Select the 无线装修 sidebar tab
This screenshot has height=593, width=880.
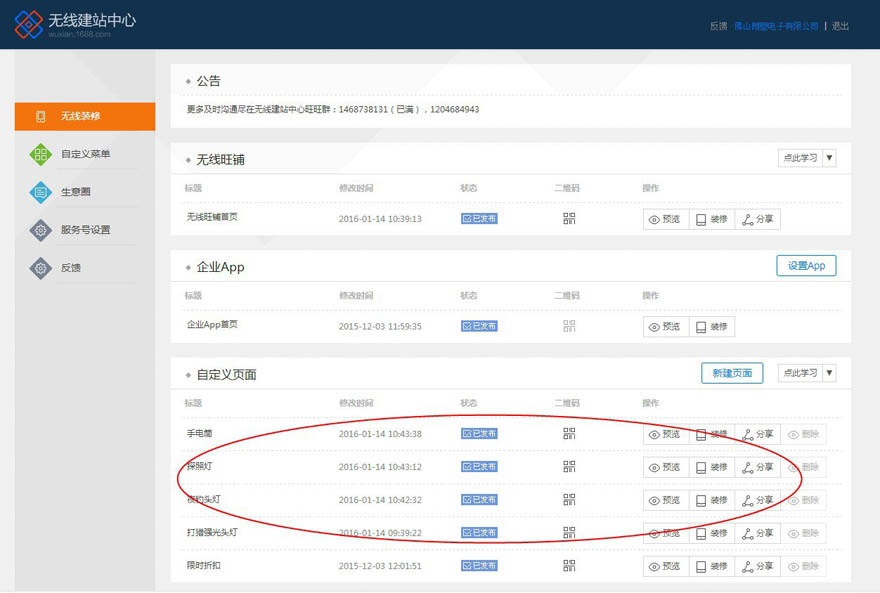click(x=85, y=116)
